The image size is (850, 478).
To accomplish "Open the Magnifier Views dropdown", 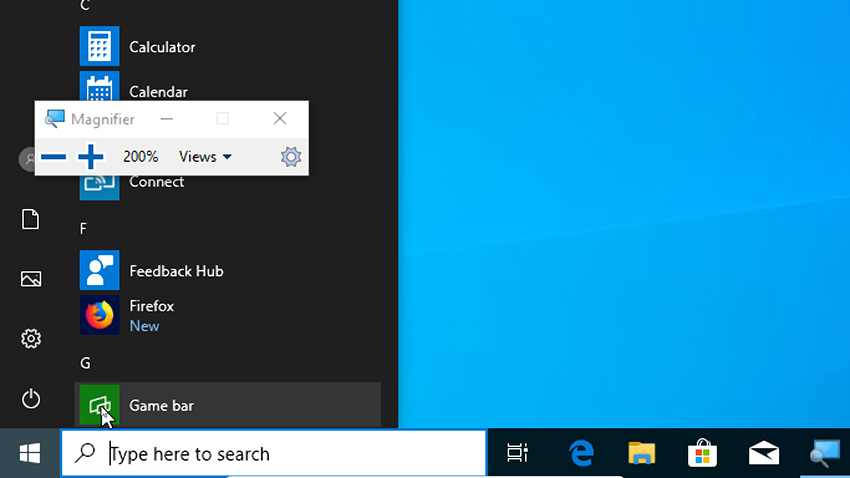I will 205,157.
